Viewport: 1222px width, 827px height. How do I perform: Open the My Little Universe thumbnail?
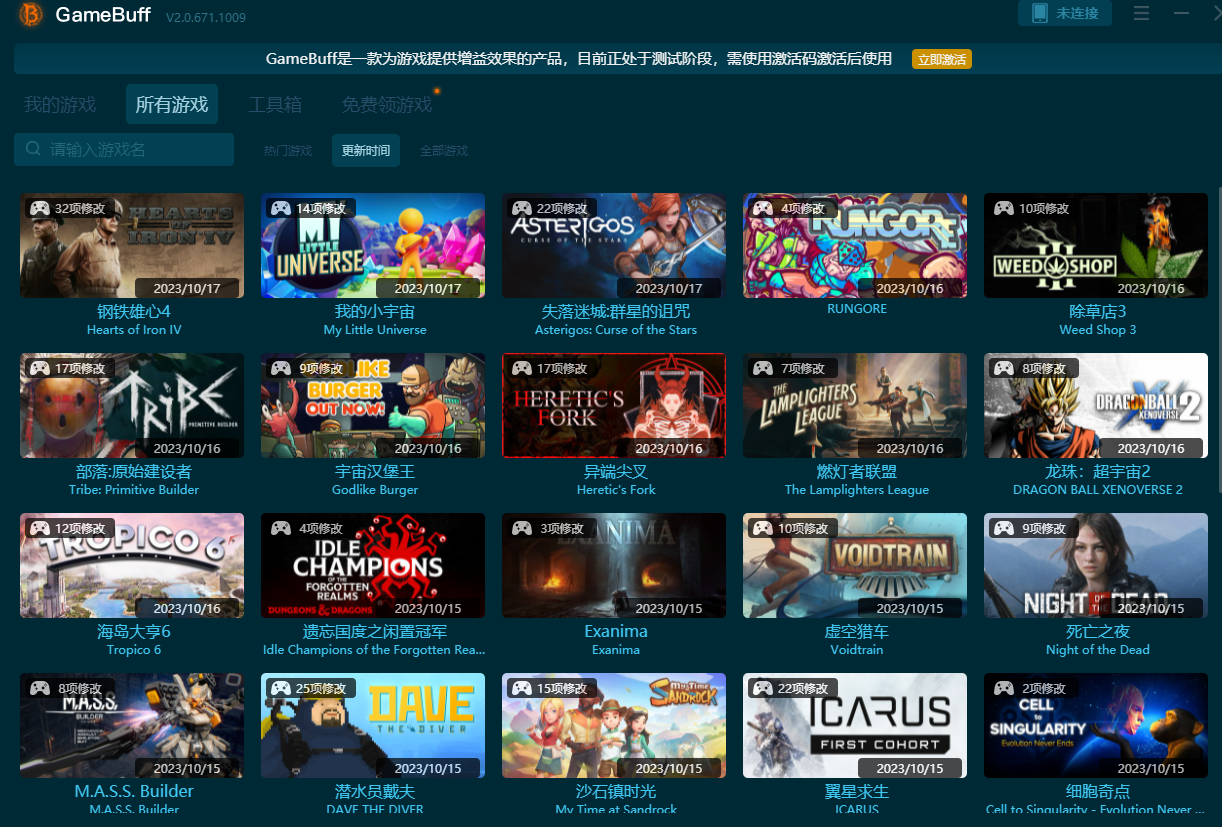point(373,246)
